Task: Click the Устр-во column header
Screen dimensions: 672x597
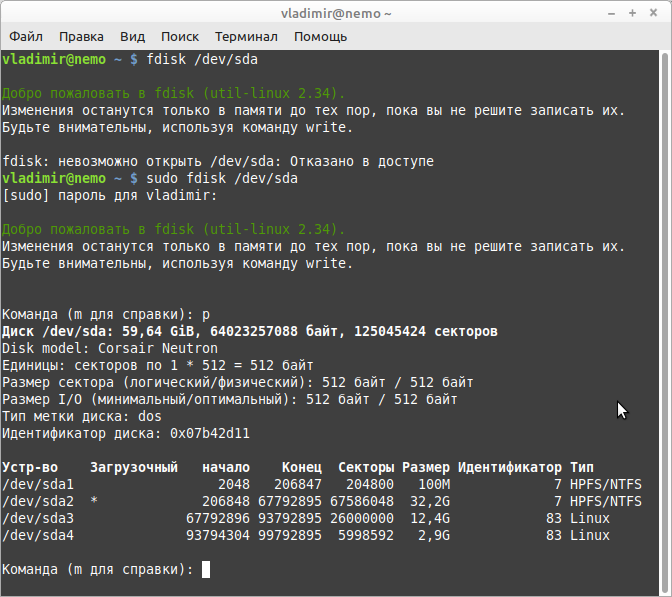Action: [30, 467]
